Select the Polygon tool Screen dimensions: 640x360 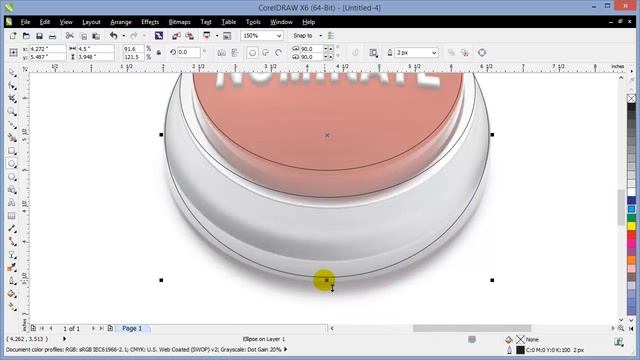12,177
